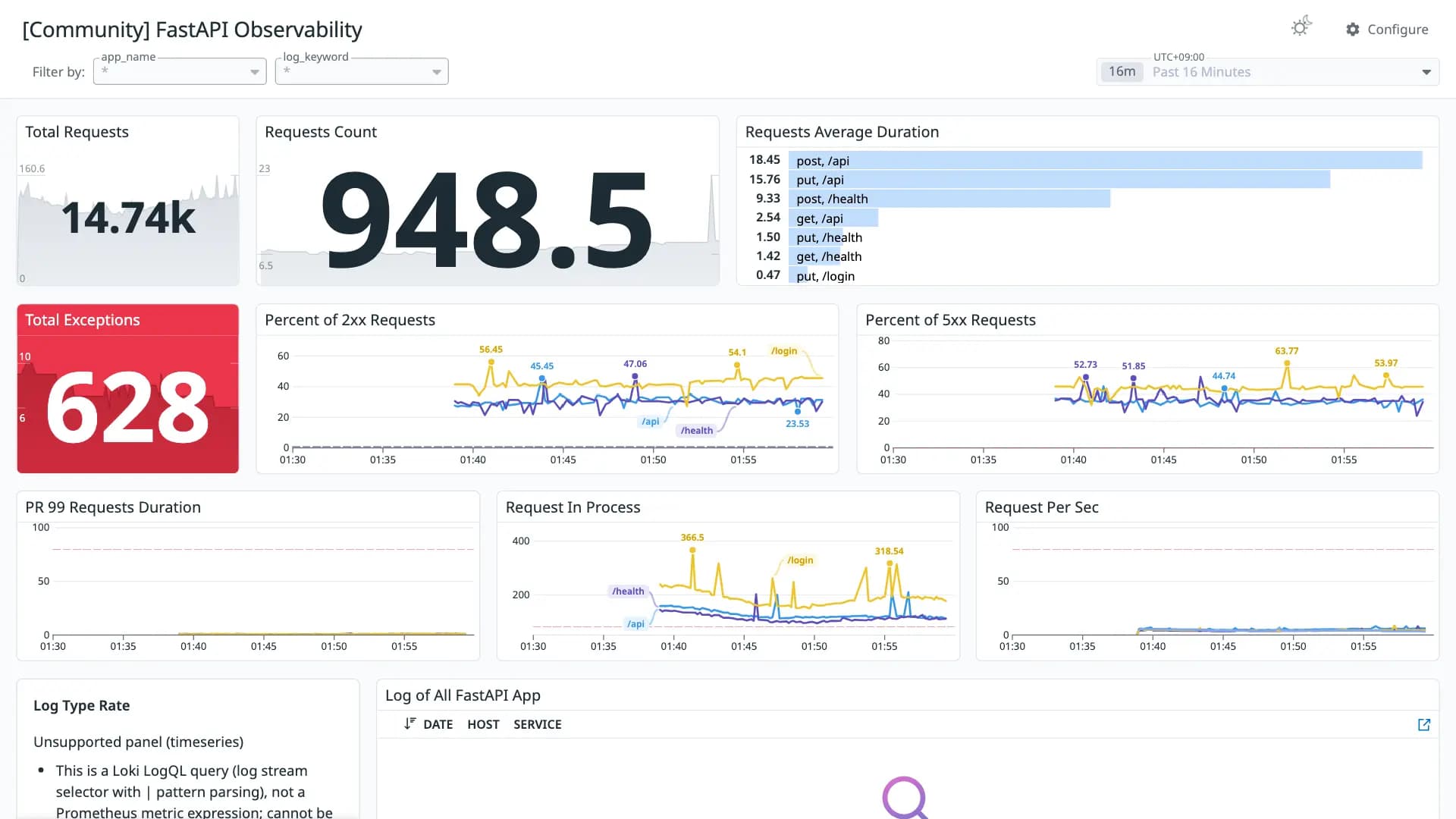Click the 948.5 Requests Count value

tap(486, 219)
